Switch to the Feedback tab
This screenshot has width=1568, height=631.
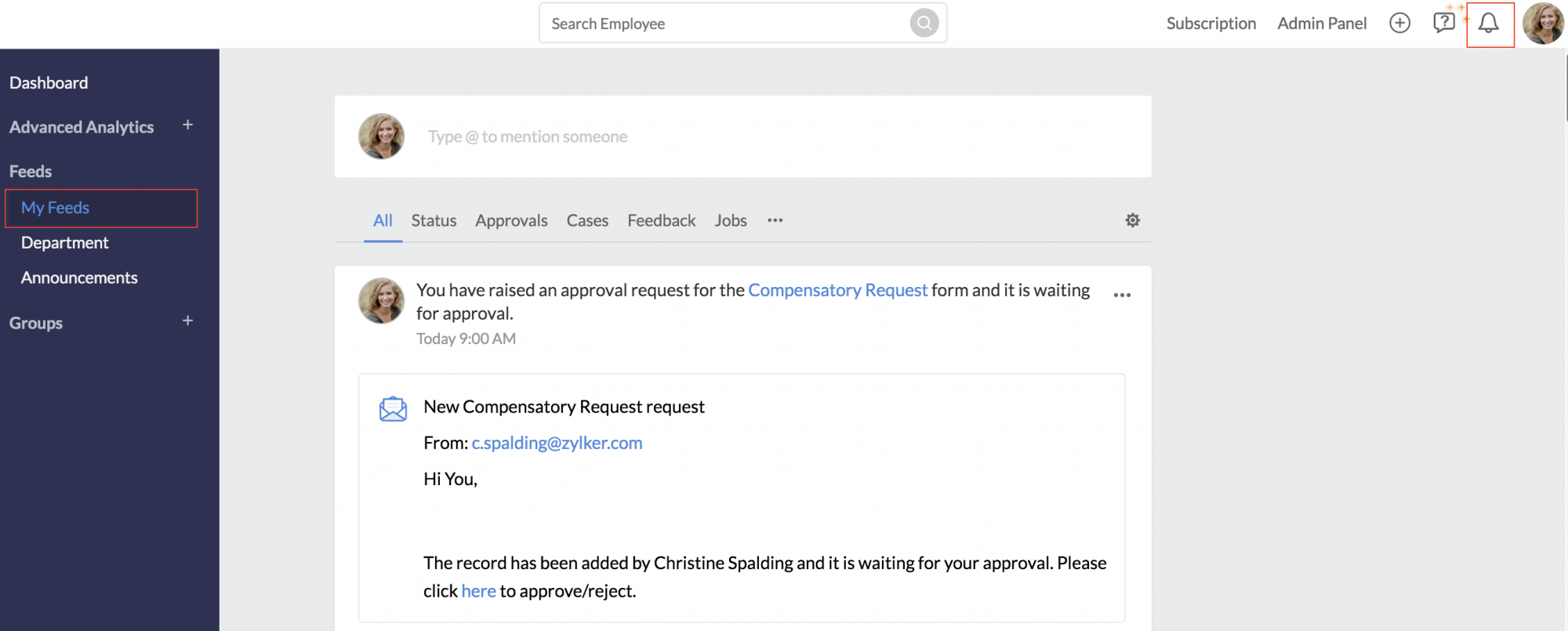[661, 221]
